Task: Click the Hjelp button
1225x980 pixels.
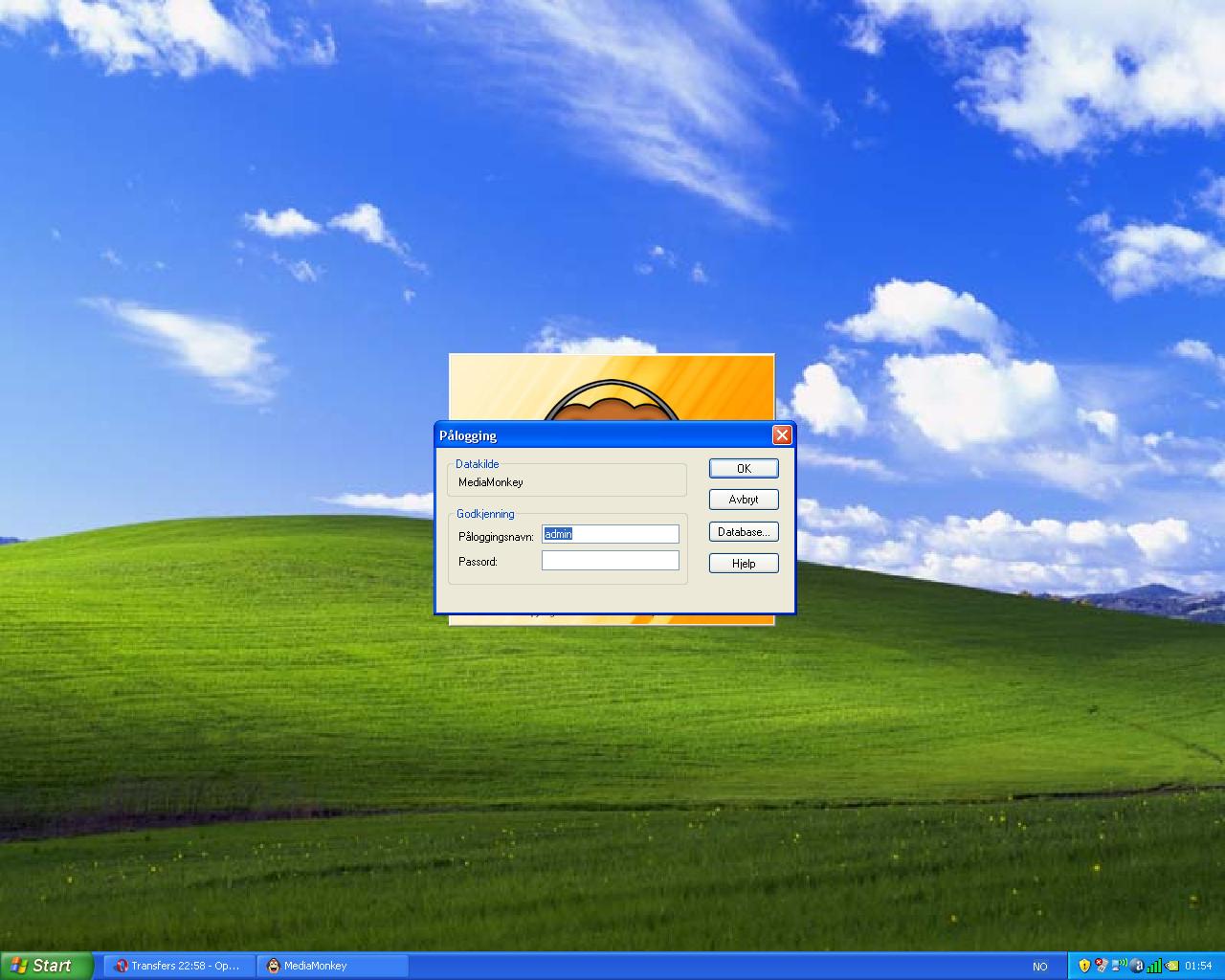Action: (744, 564)
